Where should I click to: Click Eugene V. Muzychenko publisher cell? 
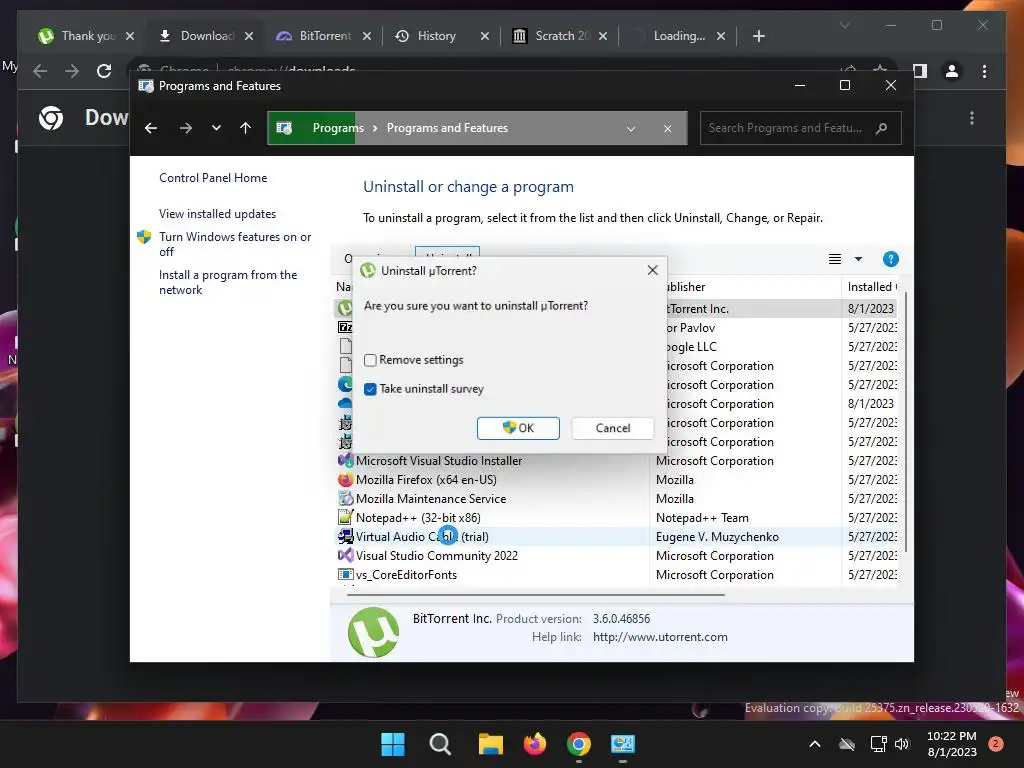coord(717,537)
